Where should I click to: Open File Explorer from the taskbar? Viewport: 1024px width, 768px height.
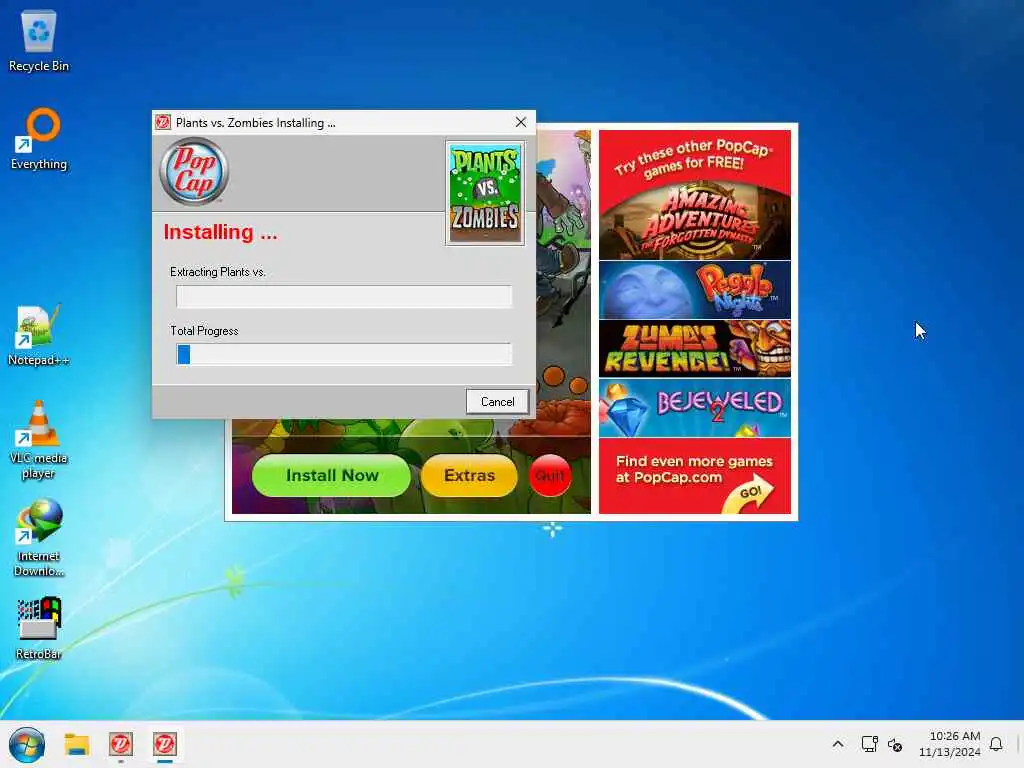(76, 744)
